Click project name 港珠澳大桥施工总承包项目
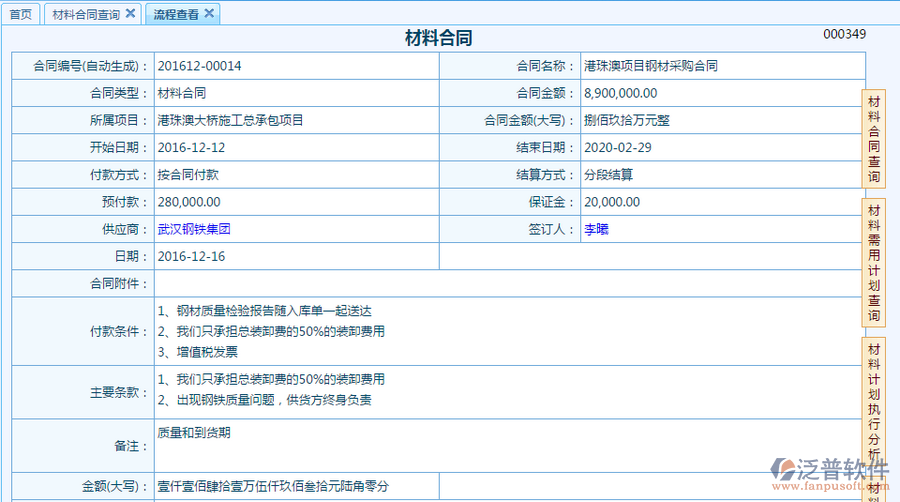 pos(230,120)
